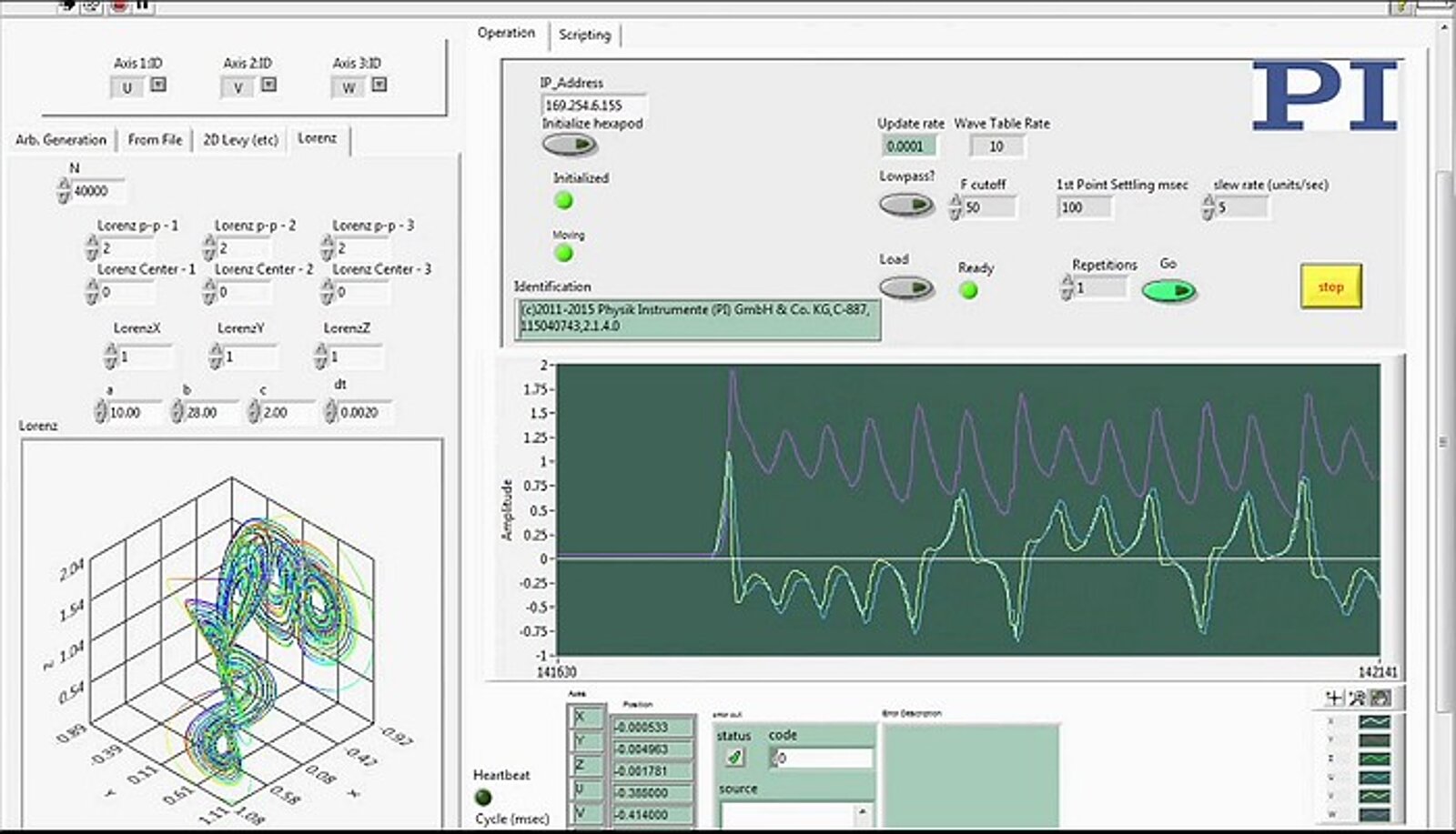Viewport: 1456px width, 834px height.
Task: Select the graph cursor crosshair tool
Action: point(1334,698)
